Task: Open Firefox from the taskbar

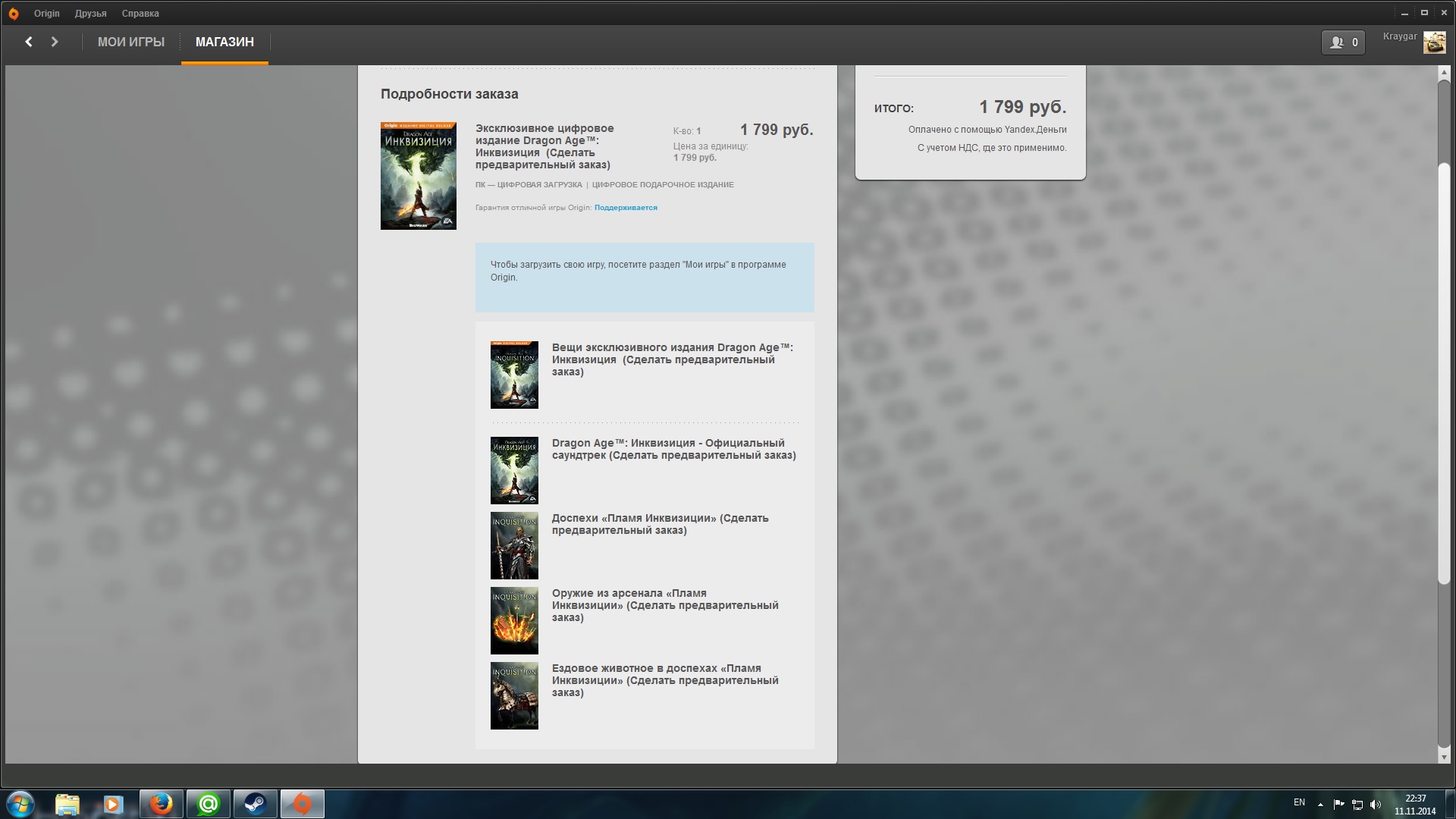Action: (161, 804)
